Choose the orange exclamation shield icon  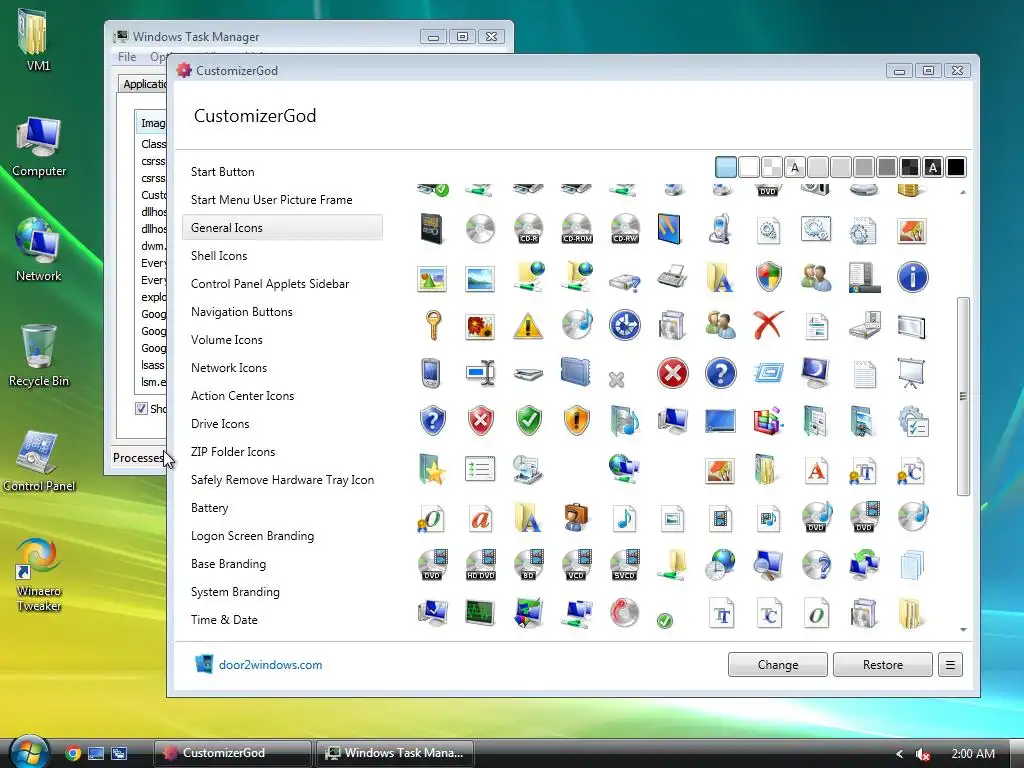tap(577, 421)
